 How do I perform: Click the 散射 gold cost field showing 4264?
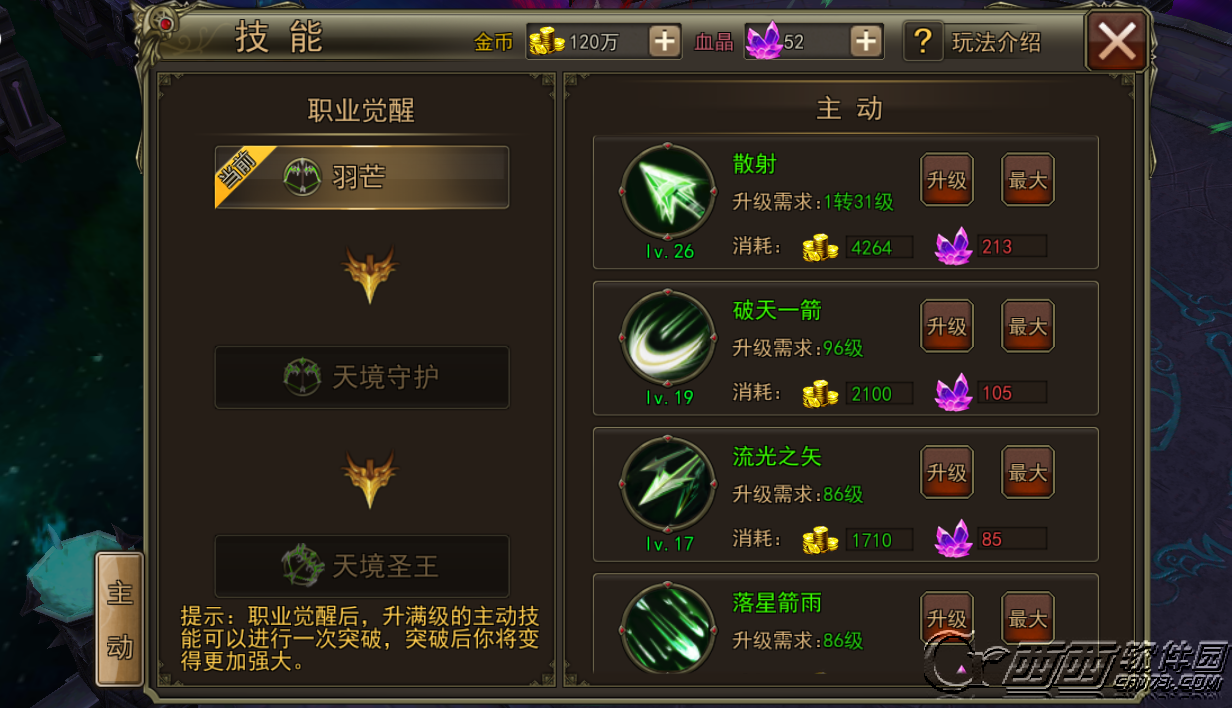tap(879, 247)
